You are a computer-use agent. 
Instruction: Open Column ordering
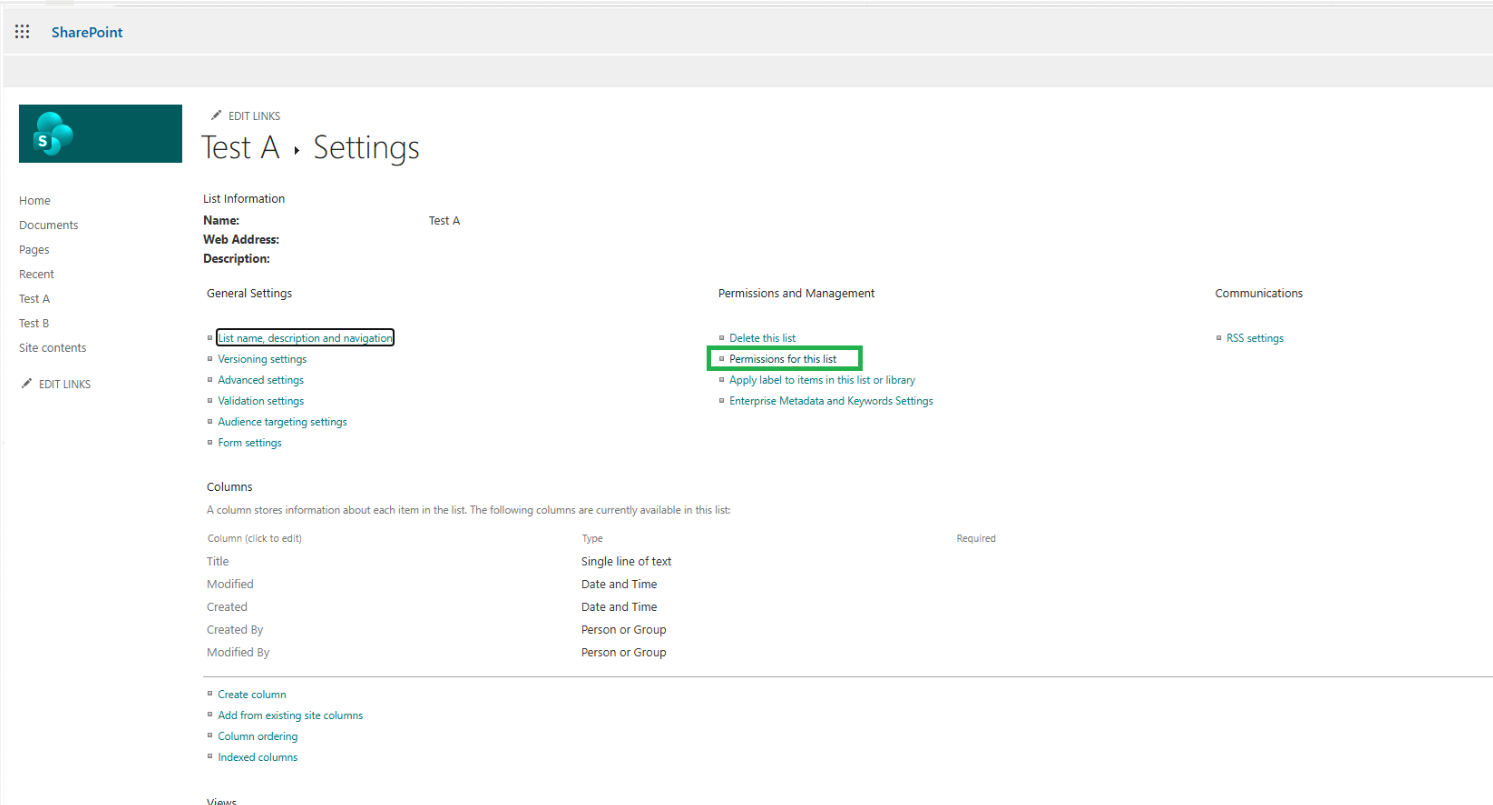point(258,736)
